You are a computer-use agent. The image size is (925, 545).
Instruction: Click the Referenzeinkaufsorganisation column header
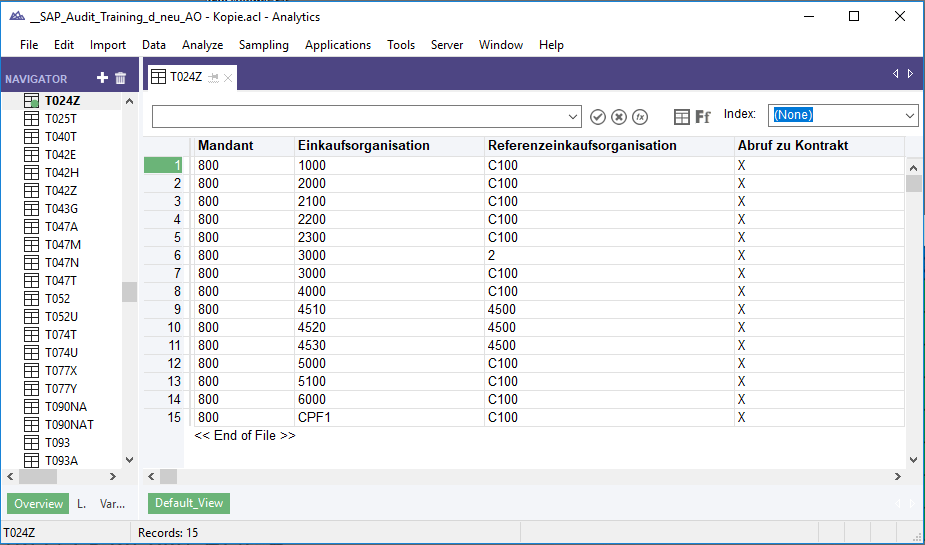coord(609,146)
